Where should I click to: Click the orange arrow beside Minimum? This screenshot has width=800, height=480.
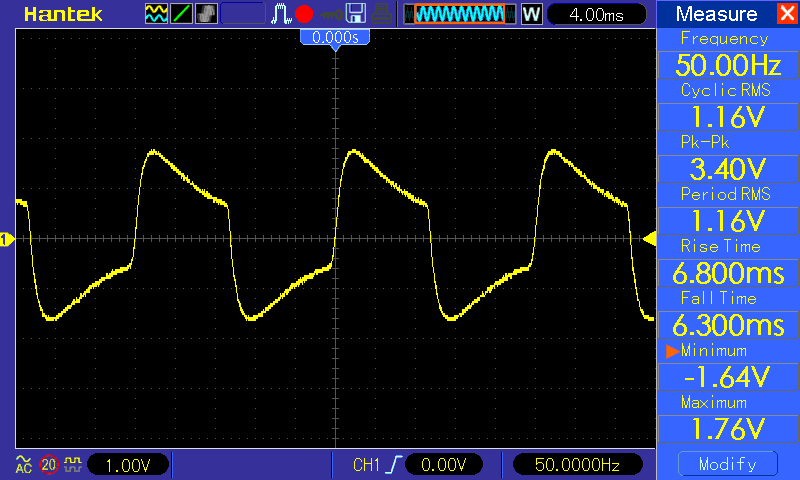pos(672,351)
